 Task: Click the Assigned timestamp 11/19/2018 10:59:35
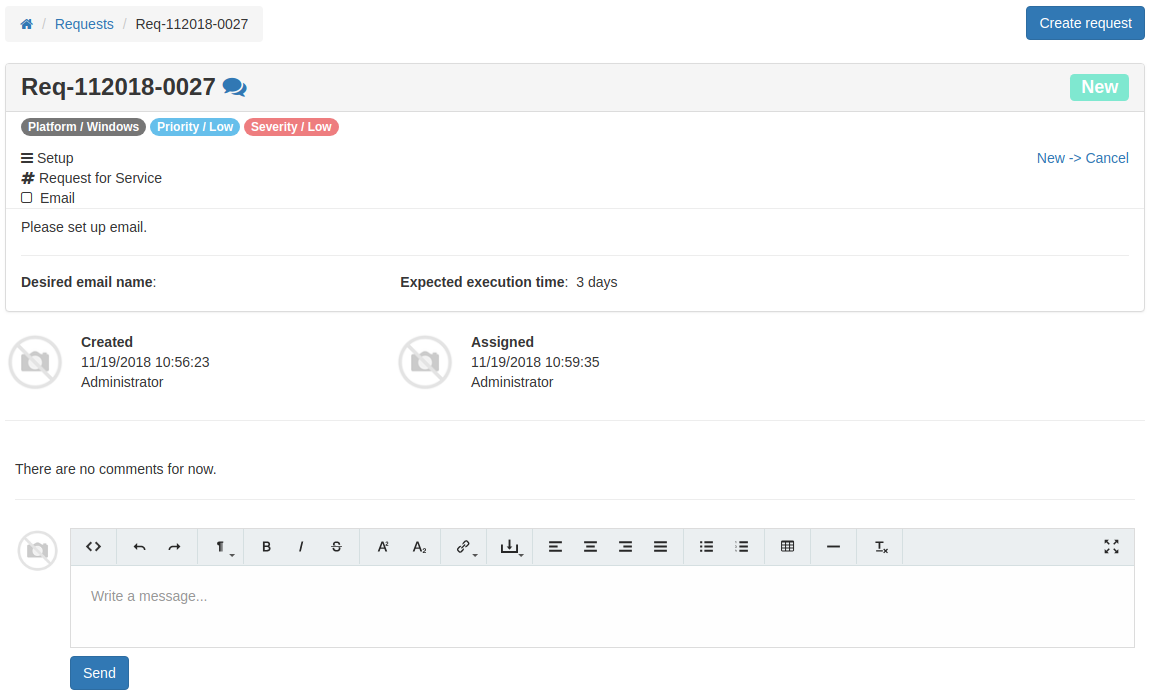click(x=535, y=362)
